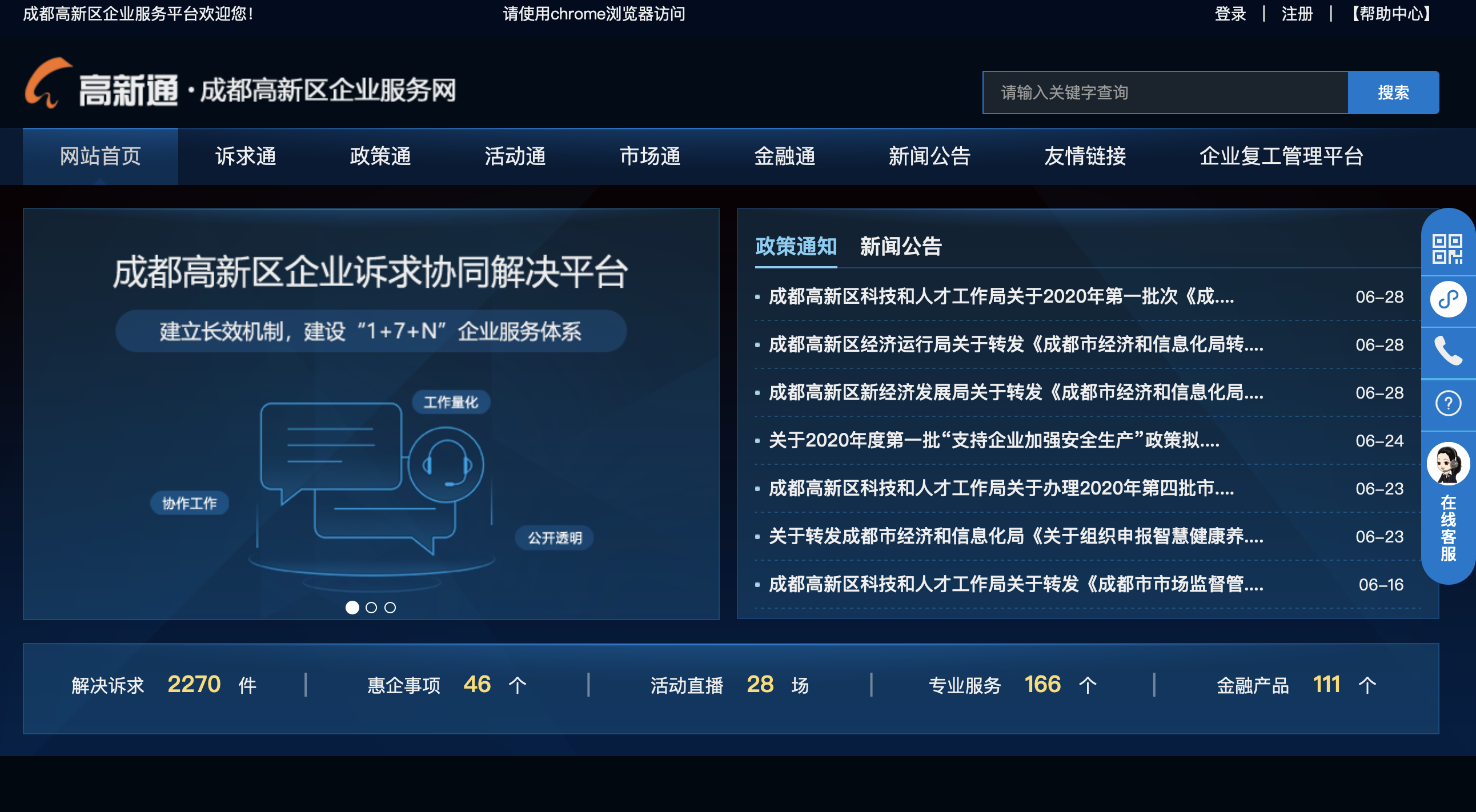The width and height of the screenshot is (1476, 812).
Task: Switch to the third carousel slide dot
Action: click(390, 608)
